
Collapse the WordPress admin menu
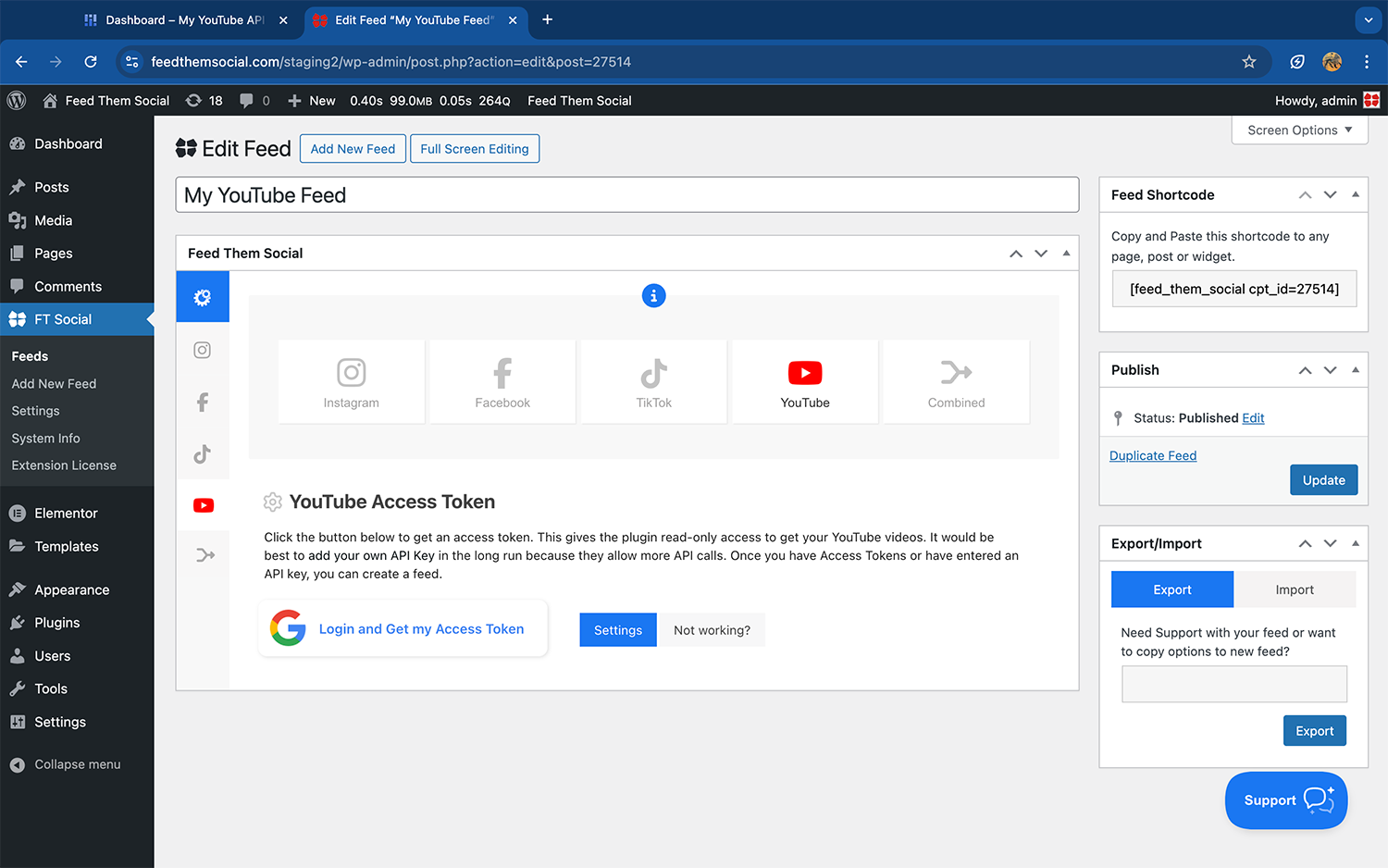click(x=77, y=764)
